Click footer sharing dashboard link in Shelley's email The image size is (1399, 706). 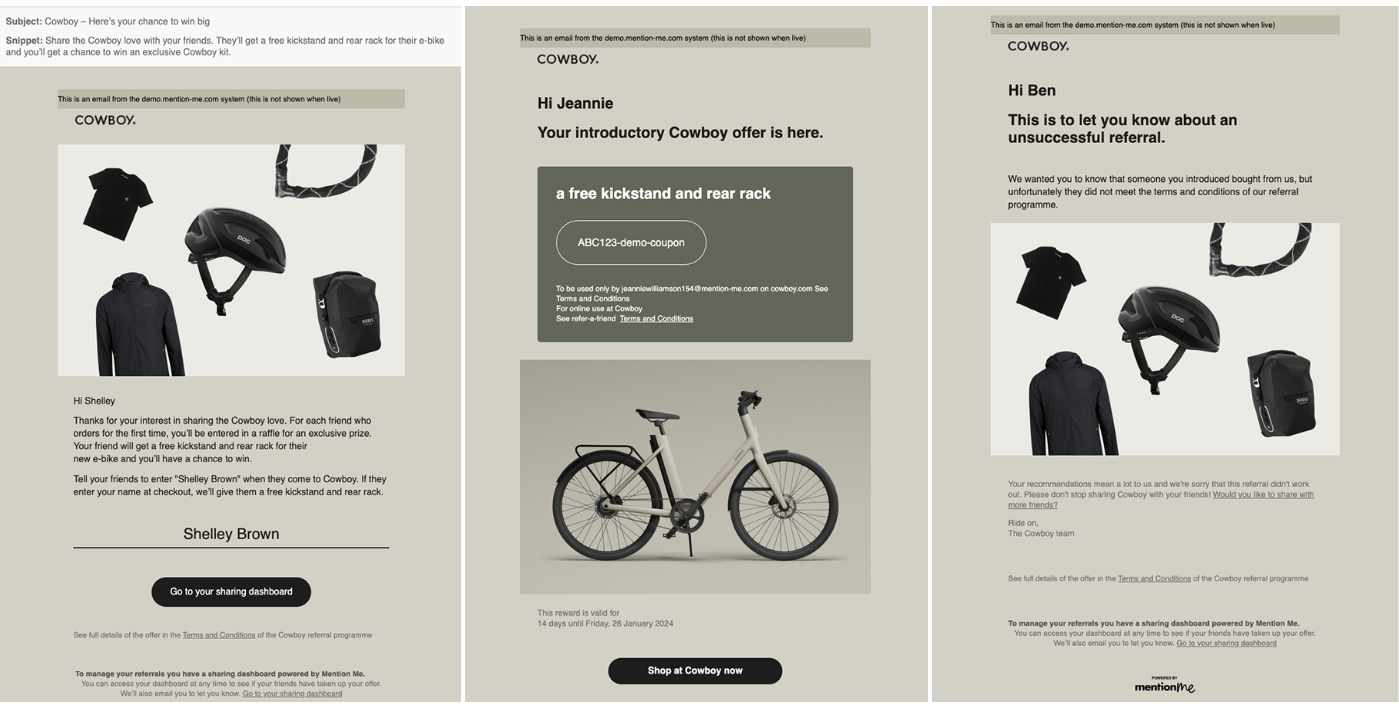tap(292, 693)
